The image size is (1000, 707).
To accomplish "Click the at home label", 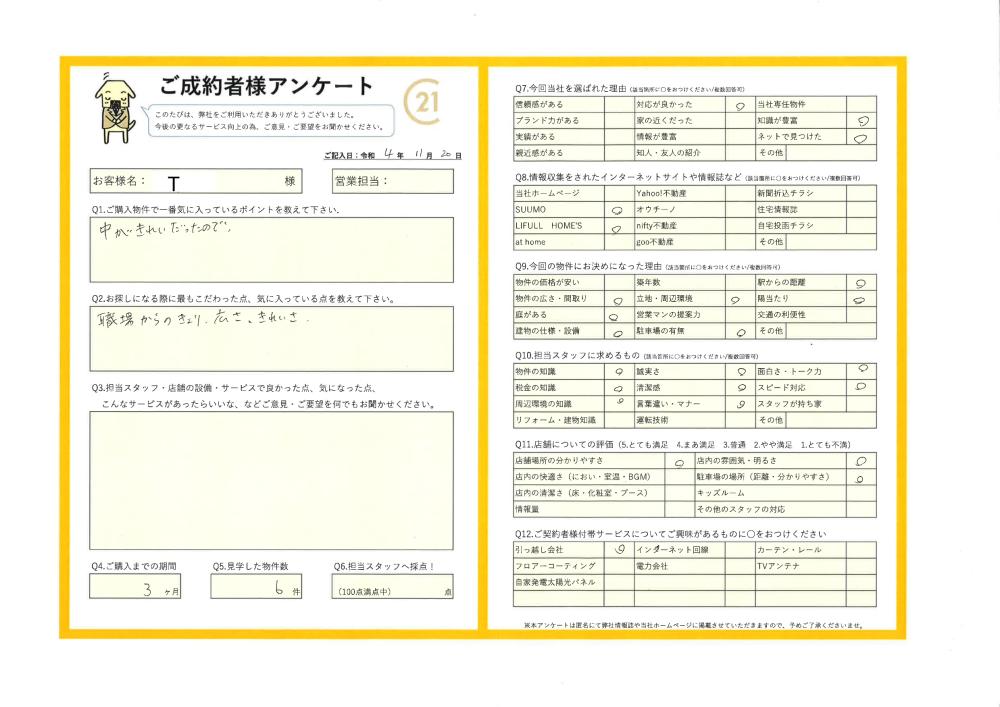I will pyautogui.click(x=530, y=242).
